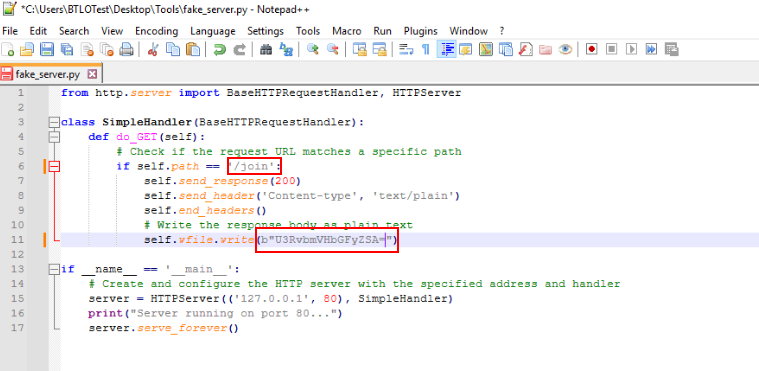Open the Run menu

click(x=382, y=31)
